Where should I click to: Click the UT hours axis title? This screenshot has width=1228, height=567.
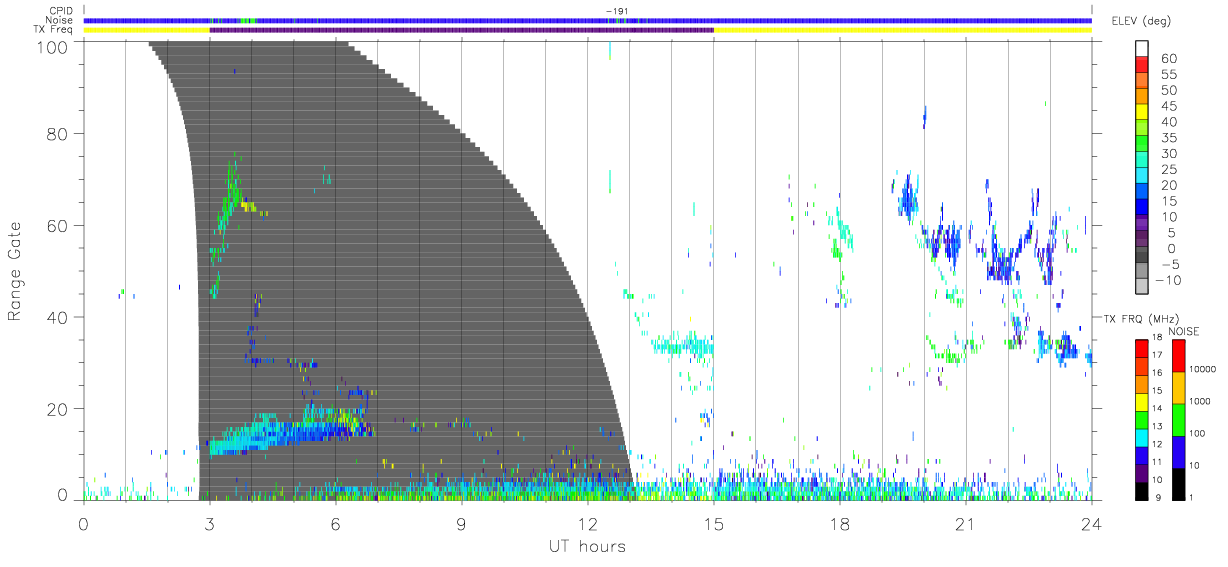[587, 547]
